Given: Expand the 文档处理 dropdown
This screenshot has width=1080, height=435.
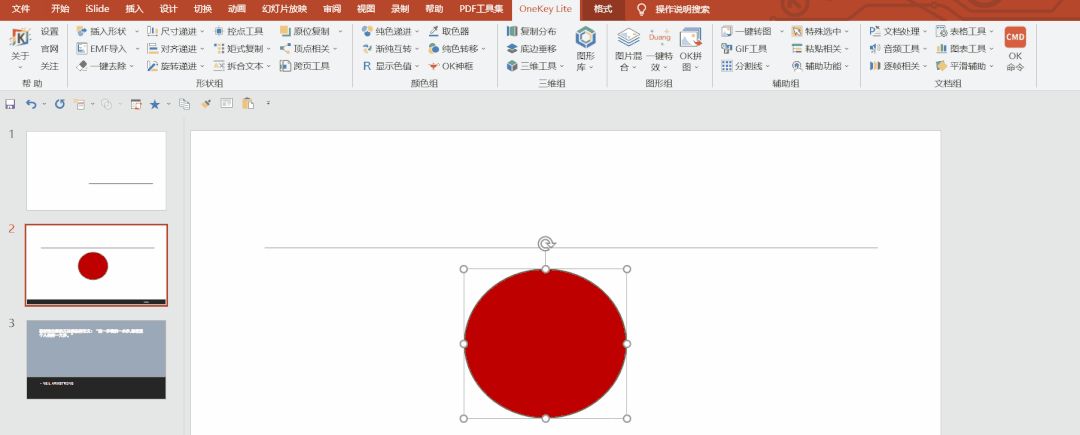Looking at the screenshot, I should pyautogui.click(x=925, y=32).
